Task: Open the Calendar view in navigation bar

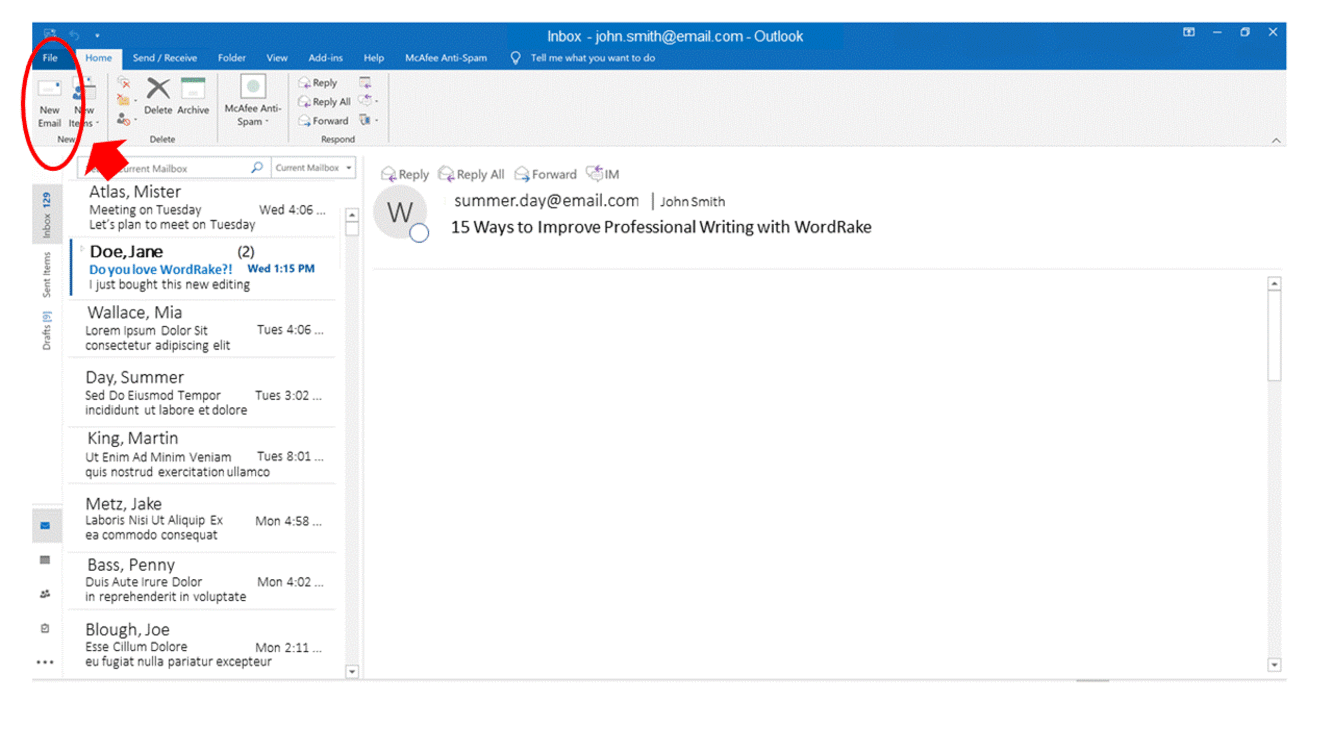Action: [x=45, y=560]
